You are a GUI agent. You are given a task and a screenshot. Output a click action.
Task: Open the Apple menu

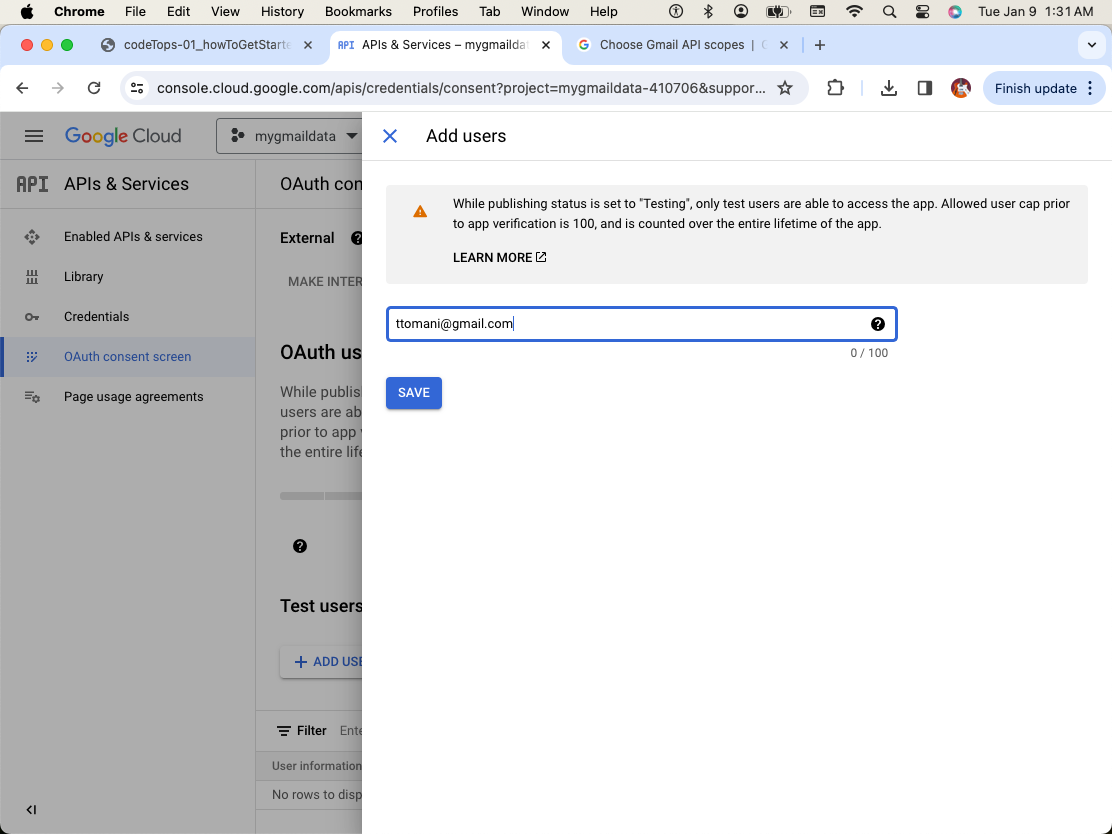(x=27, y=11)
